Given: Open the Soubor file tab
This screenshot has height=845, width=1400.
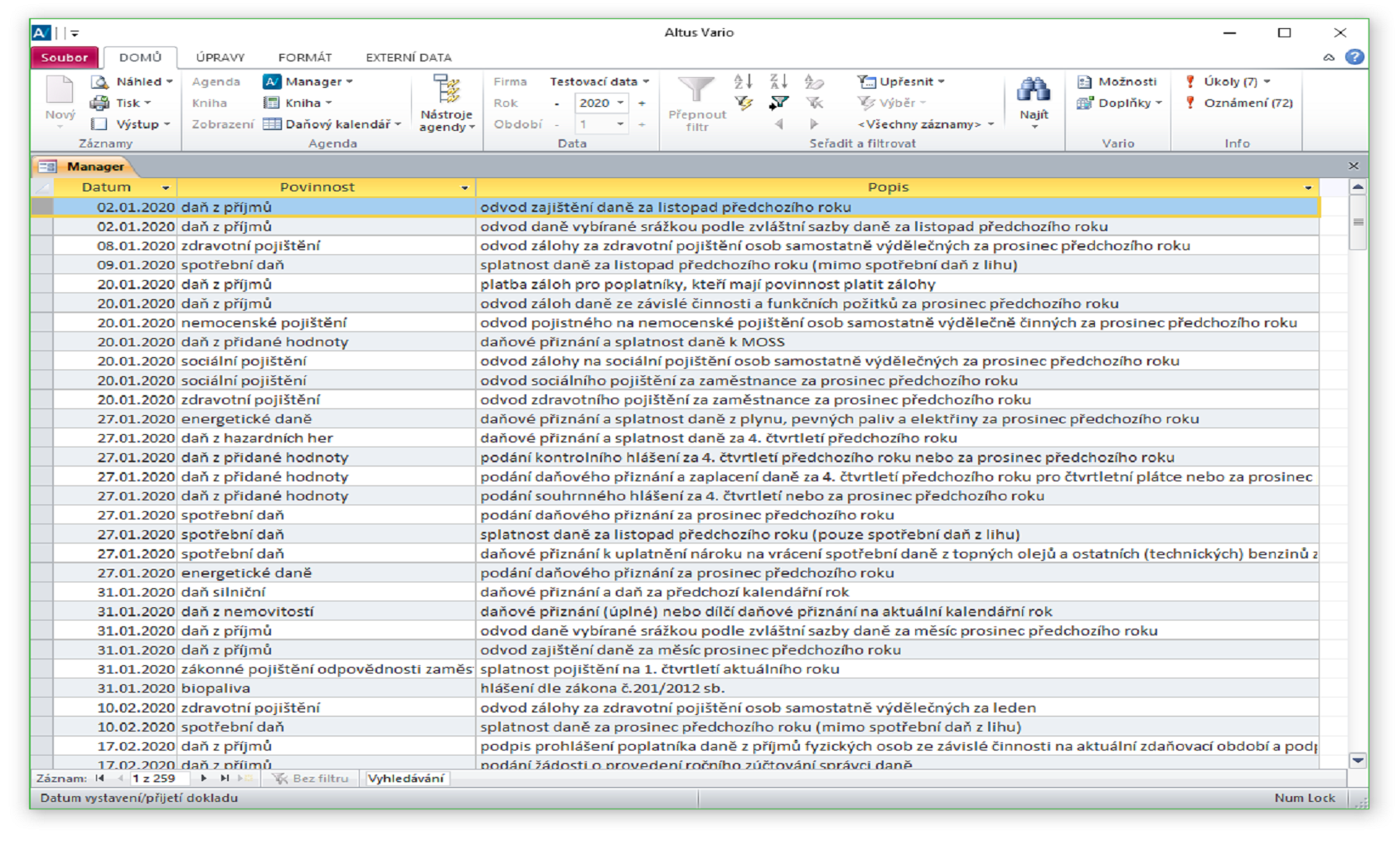Looking at the screenshot, I should pyautogui.click(x=65, y=57).
